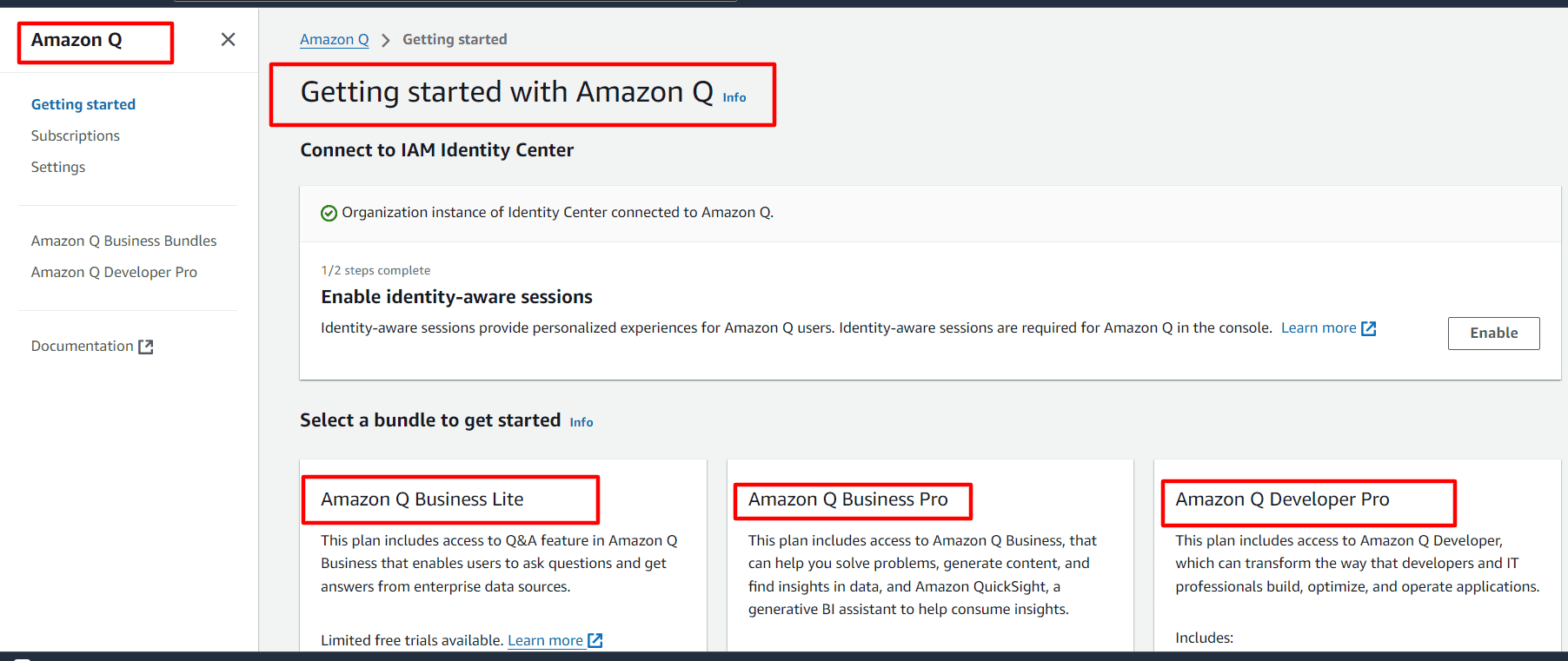Click the Amazon Q breadcrumb link
Viewport: 1568px width, 661px height.
(335, 39)
